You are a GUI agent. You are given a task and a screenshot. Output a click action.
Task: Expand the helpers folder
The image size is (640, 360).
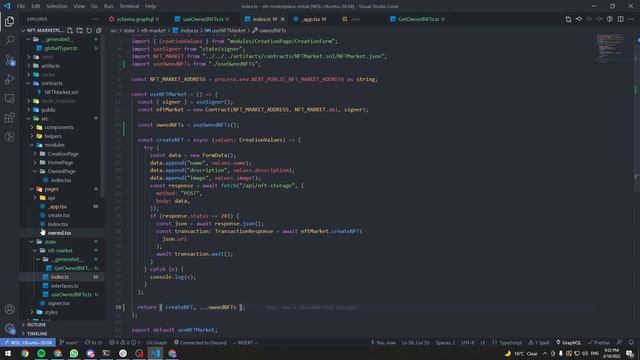[53, 136]
